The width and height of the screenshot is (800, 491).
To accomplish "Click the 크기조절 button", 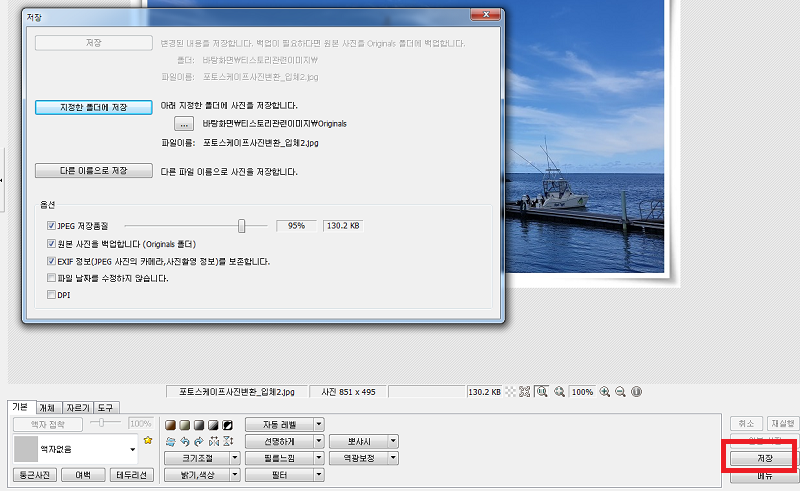I will (197, 458).
